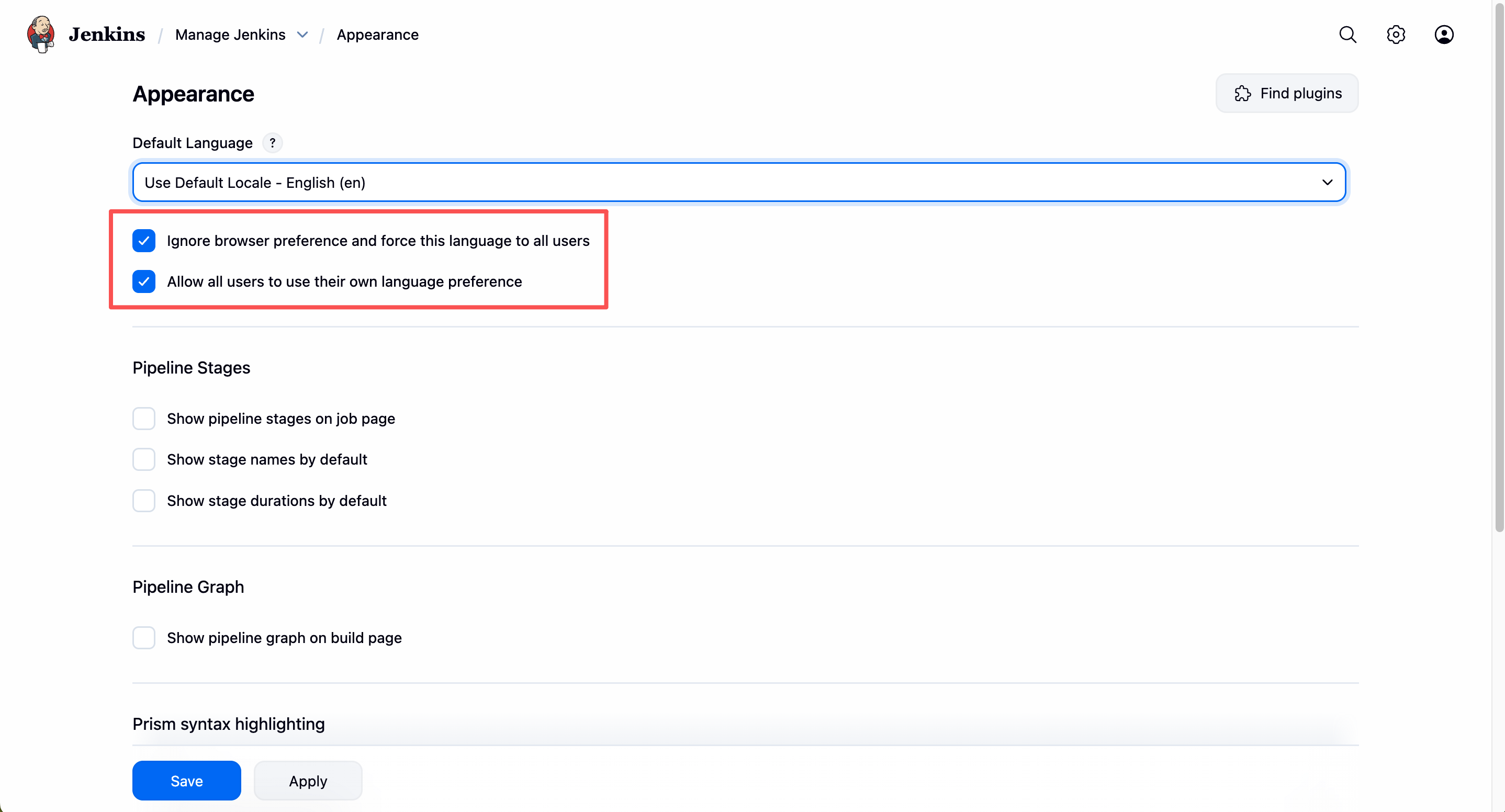
Task: Expand the Manage Jenkins breadcrumb chevron
Action: coord(302,35)
